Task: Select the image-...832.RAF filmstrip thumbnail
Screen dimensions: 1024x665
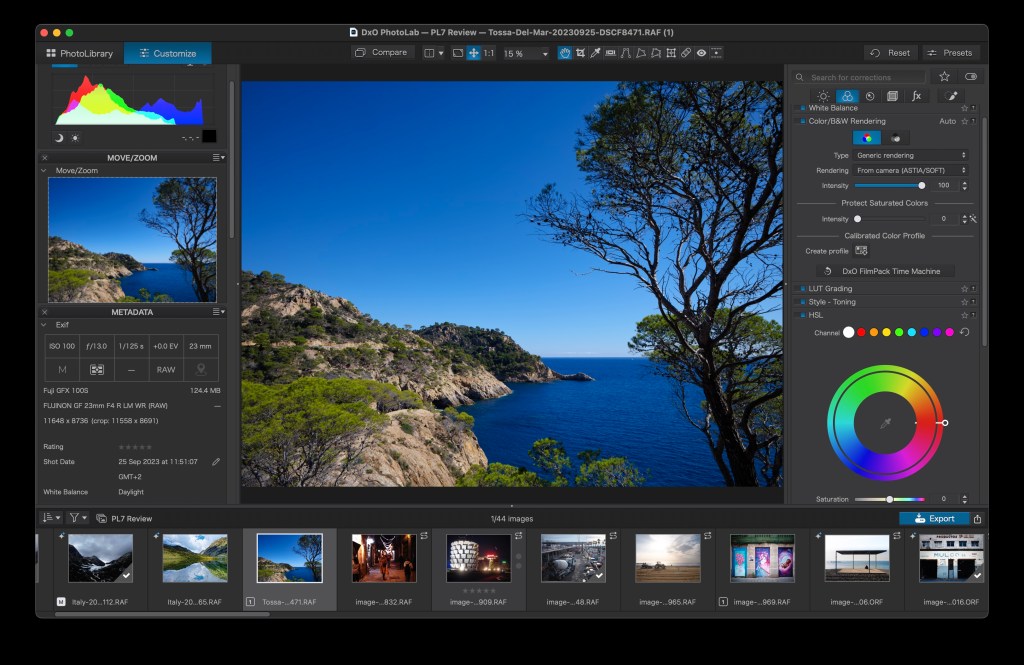Action: (x=383, y=560)
